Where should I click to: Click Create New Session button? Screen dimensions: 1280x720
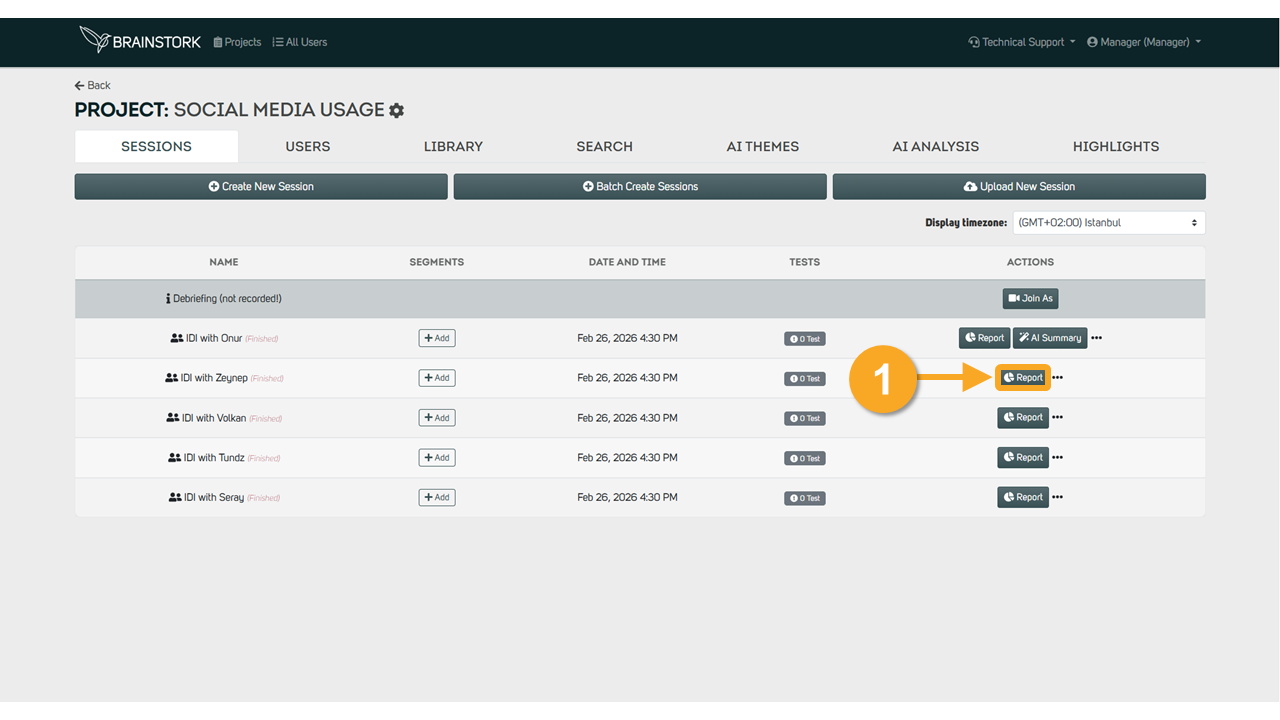pos(261,186)
